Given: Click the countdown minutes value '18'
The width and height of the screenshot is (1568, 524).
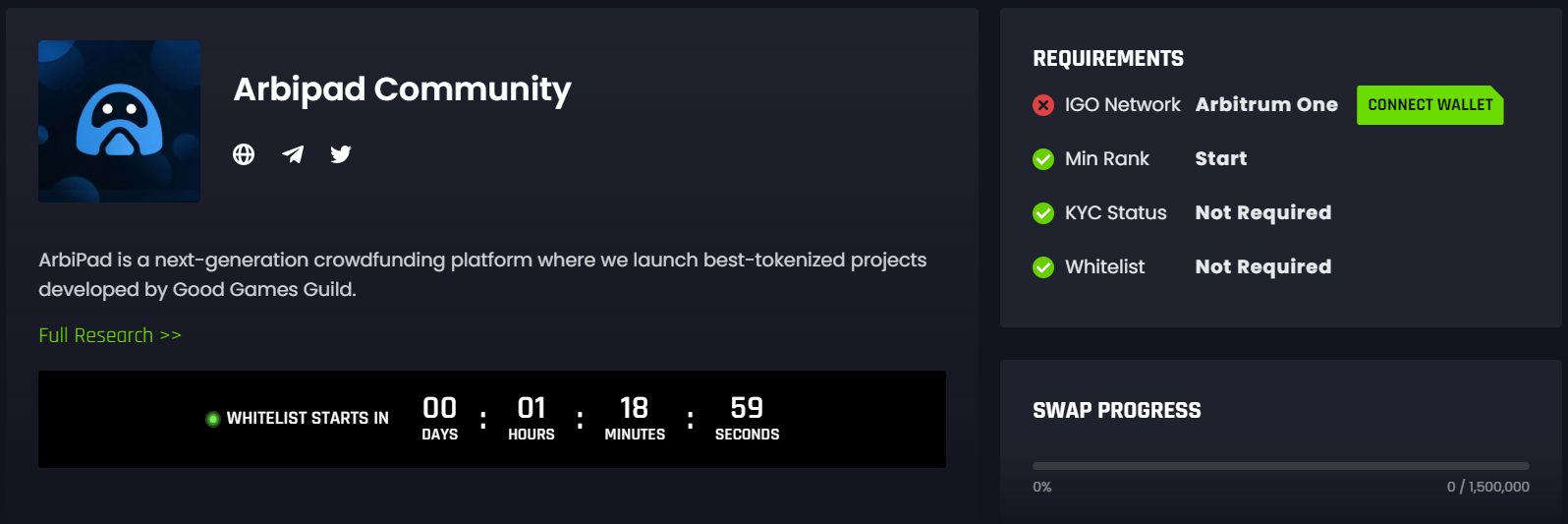Looking at the screenshot, I should (x=634, y=408).
